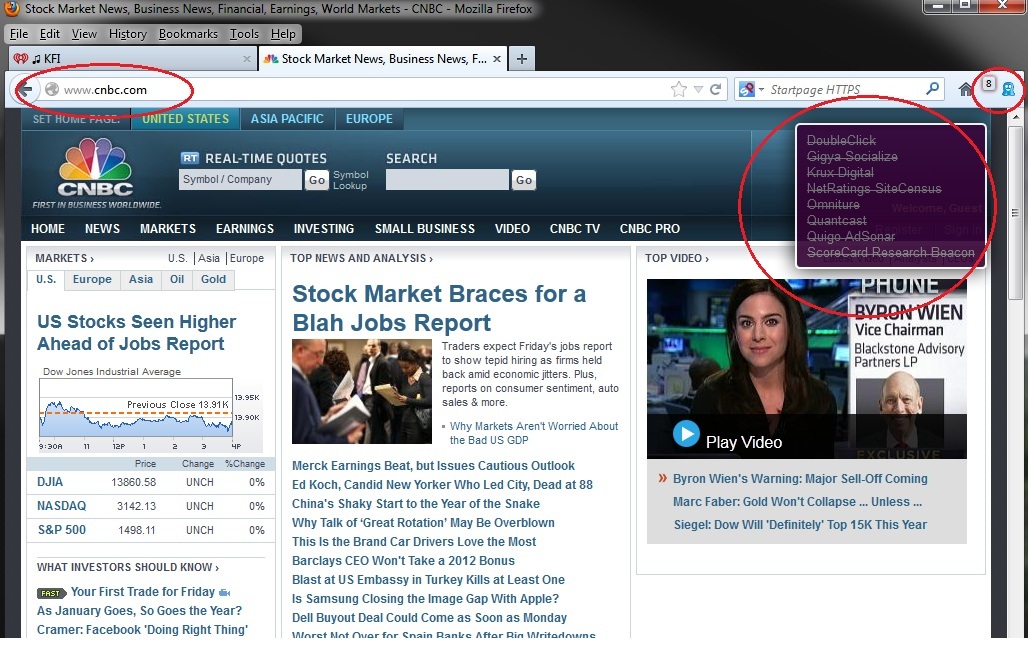Open the Bookmarks menu

tap(188, 34)
